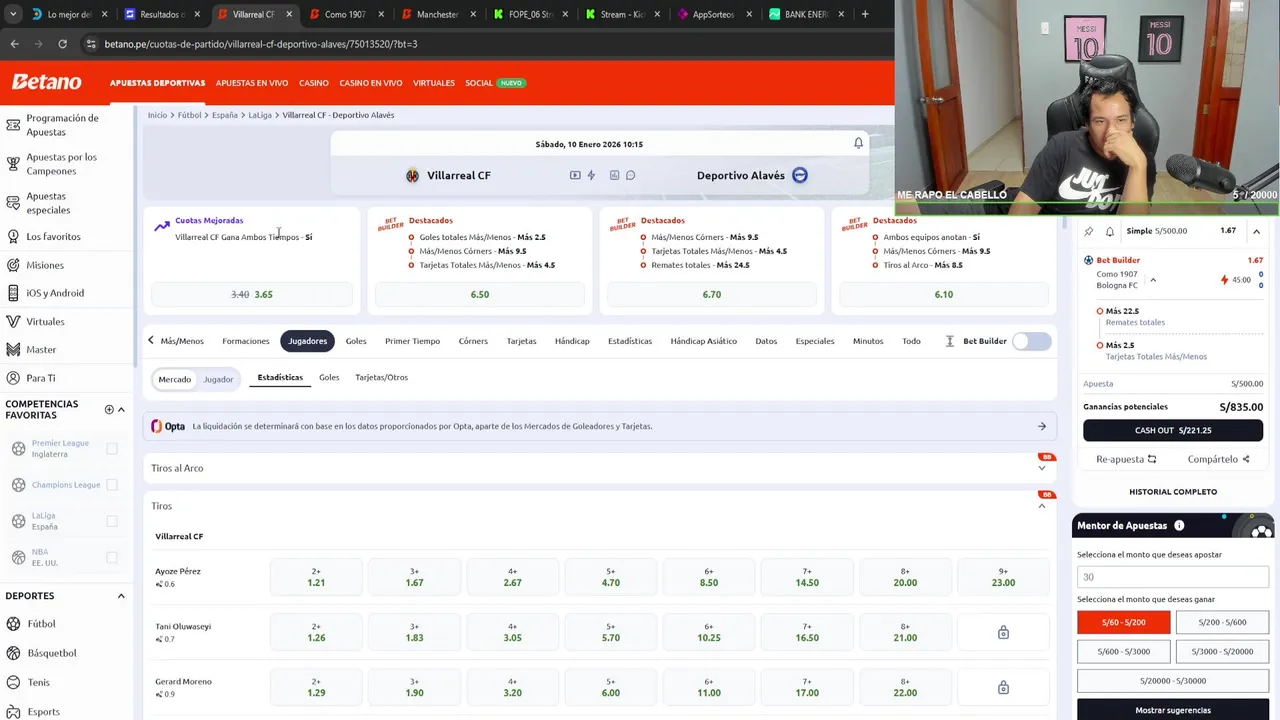The height and width of the screenshot is (720, 1280).
Task: Open the Jugadores market tab
Action: click(x=307, y=341)
